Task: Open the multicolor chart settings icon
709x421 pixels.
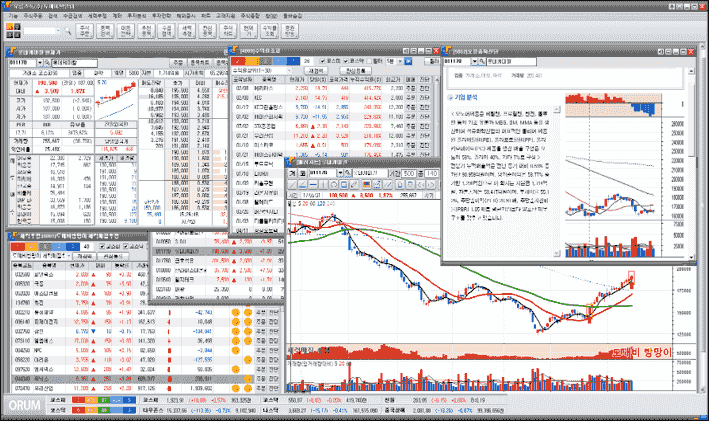Action: pyautogui.click(x=366, y=184)
